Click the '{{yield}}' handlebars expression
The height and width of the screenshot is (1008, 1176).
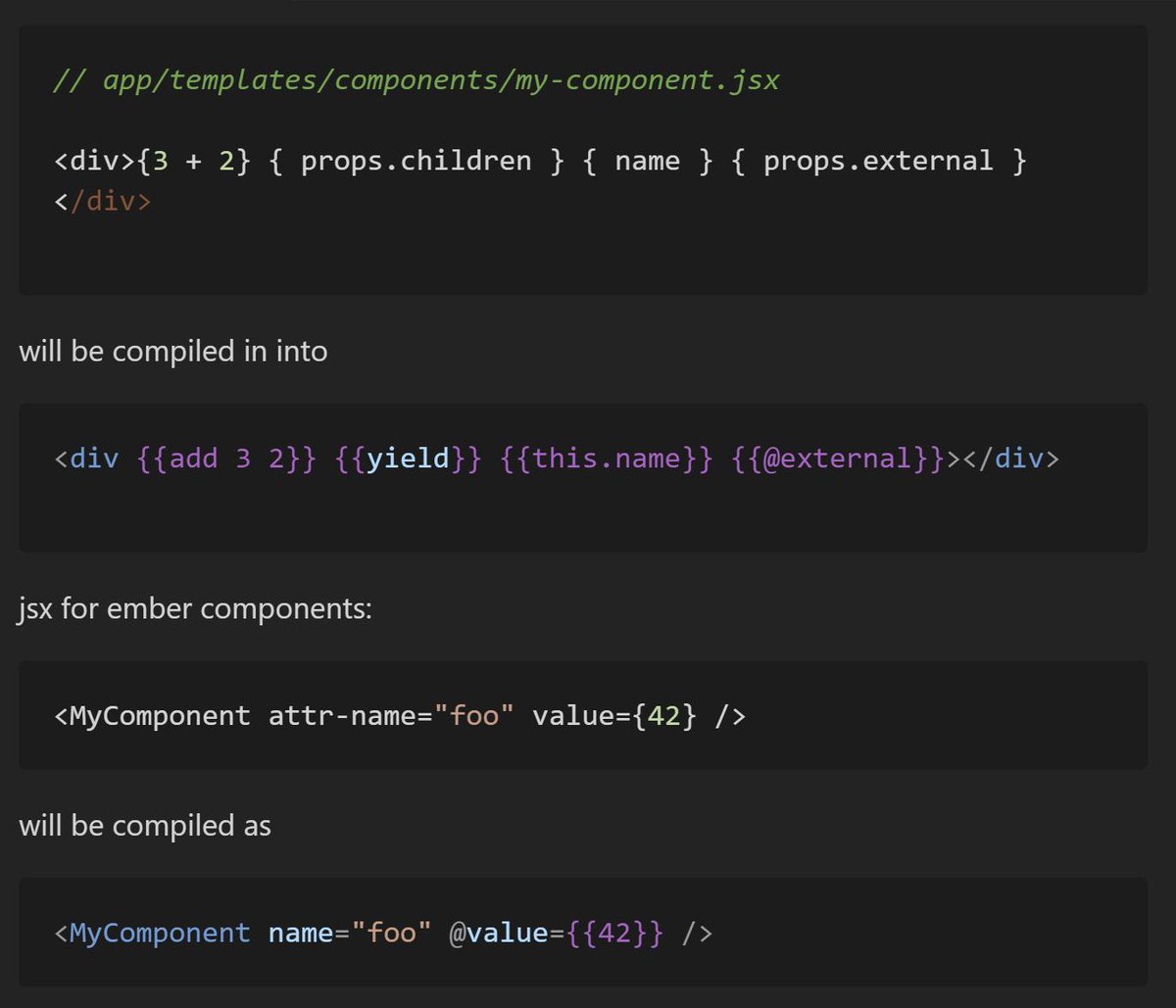pyautogui.click(x=408, y=458)
